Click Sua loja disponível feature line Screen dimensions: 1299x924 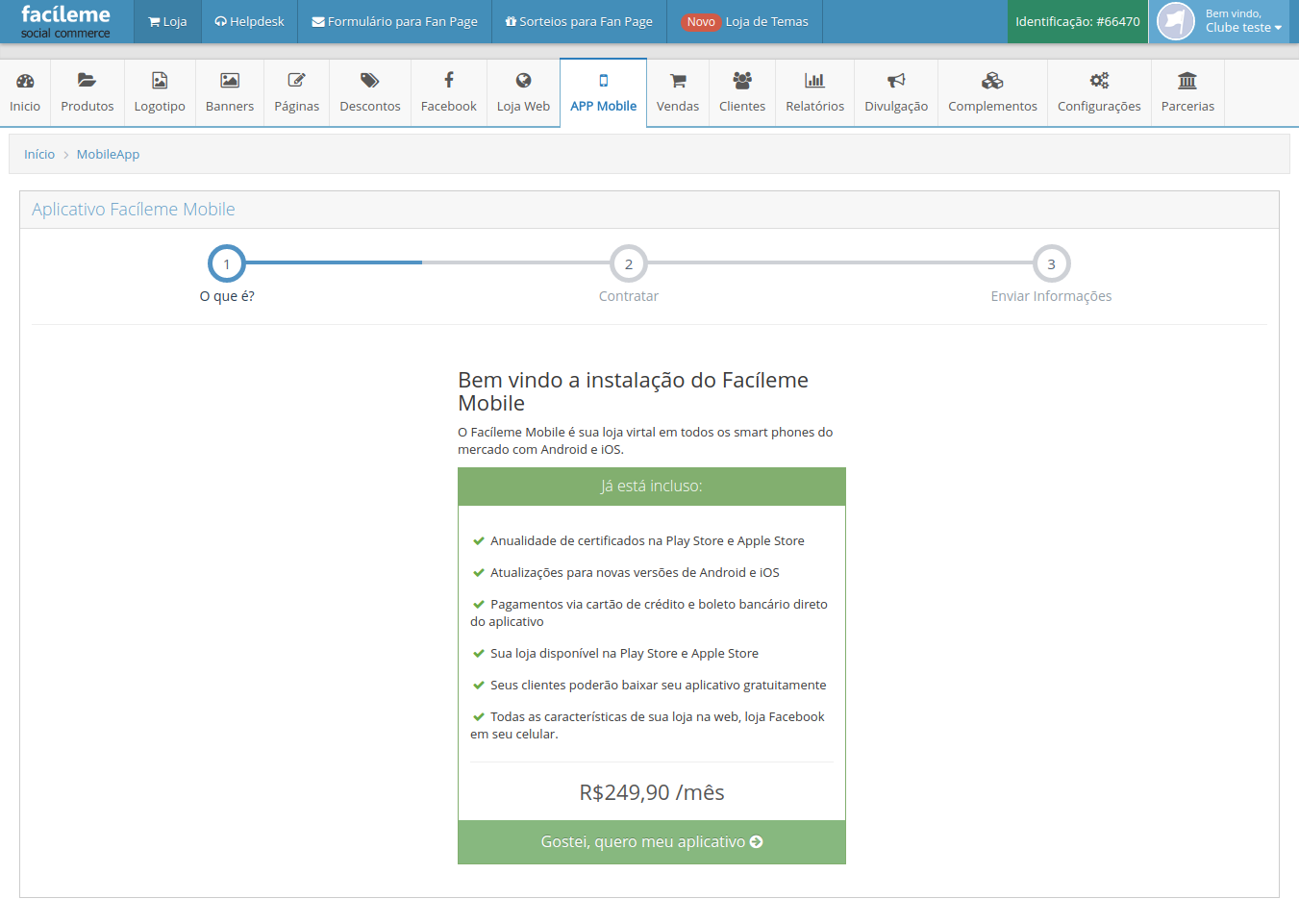click(x=615, y=654)
